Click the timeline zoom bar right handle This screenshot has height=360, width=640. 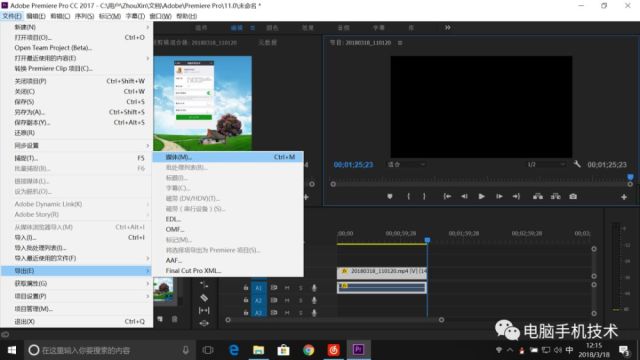(x=441, y=320)
